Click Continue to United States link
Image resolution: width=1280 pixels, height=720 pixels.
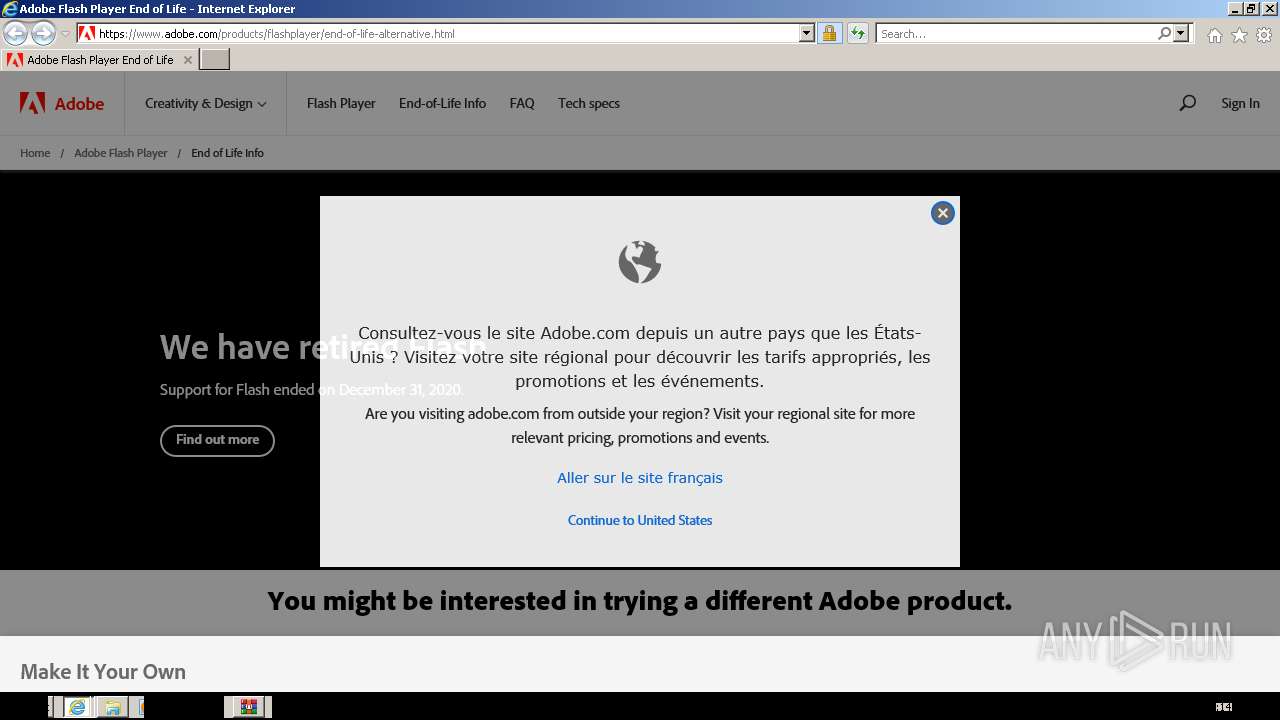[640, 520]
